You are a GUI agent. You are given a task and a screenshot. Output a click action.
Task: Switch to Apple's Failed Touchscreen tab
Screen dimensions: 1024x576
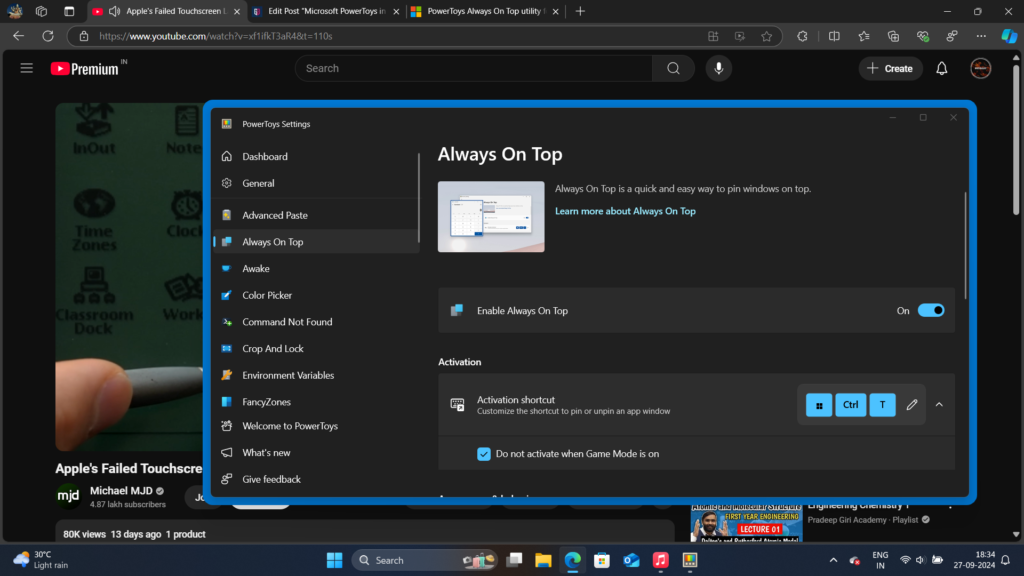(x=167, y=11)
